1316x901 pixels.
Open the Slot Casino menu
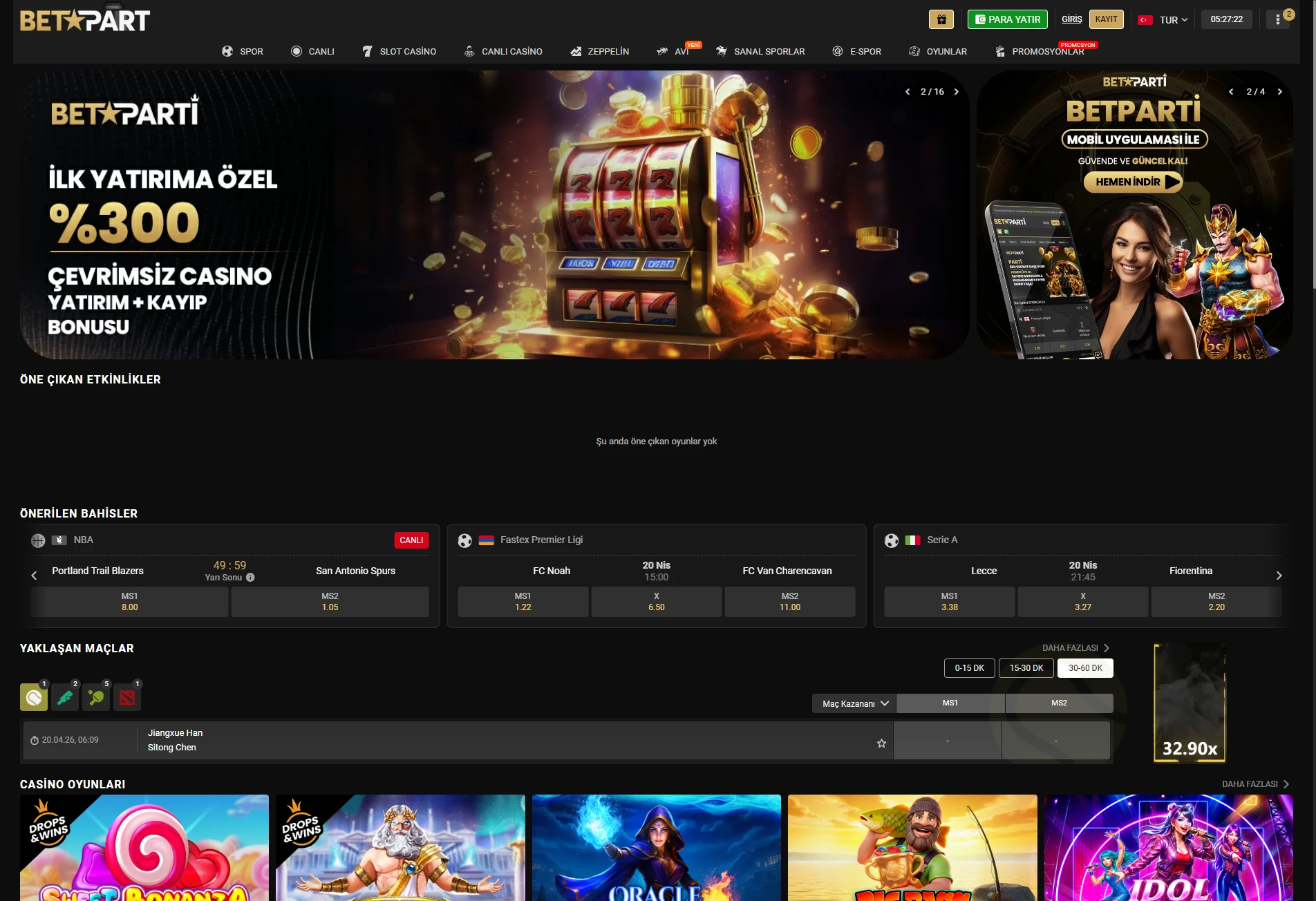[399, 51]
